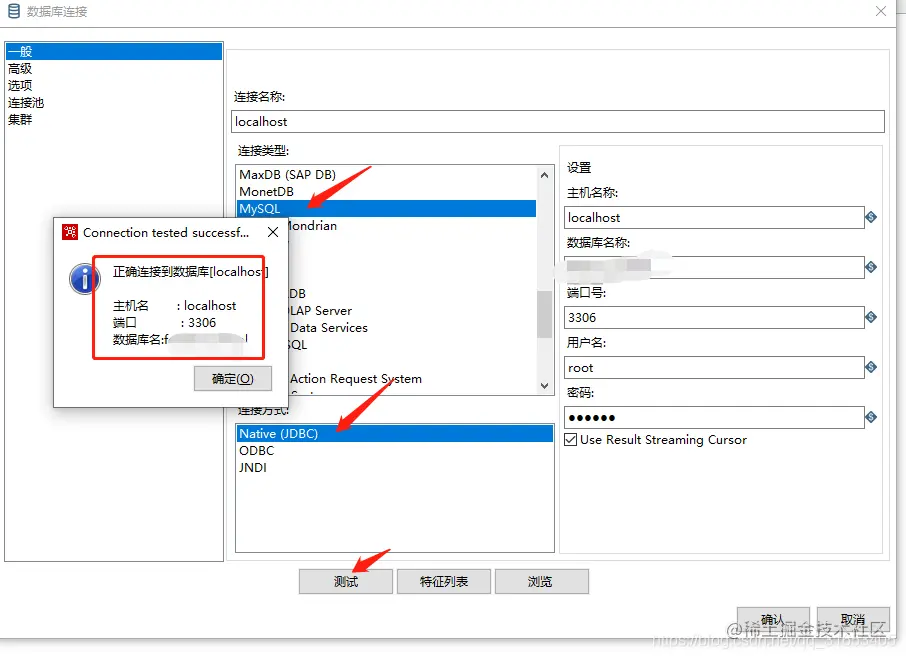Image resolution: width=906 pixels, height=659 pixels.
Task: Select the LAP Server connection type row
Action: pyautogui.click(x=412, y=311)
